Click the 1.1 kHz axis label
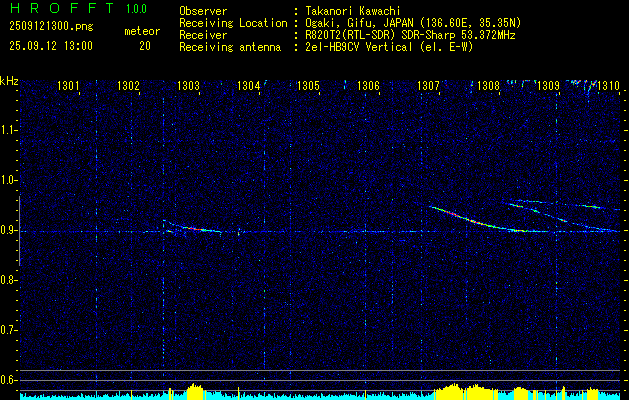 click(8, 130)
